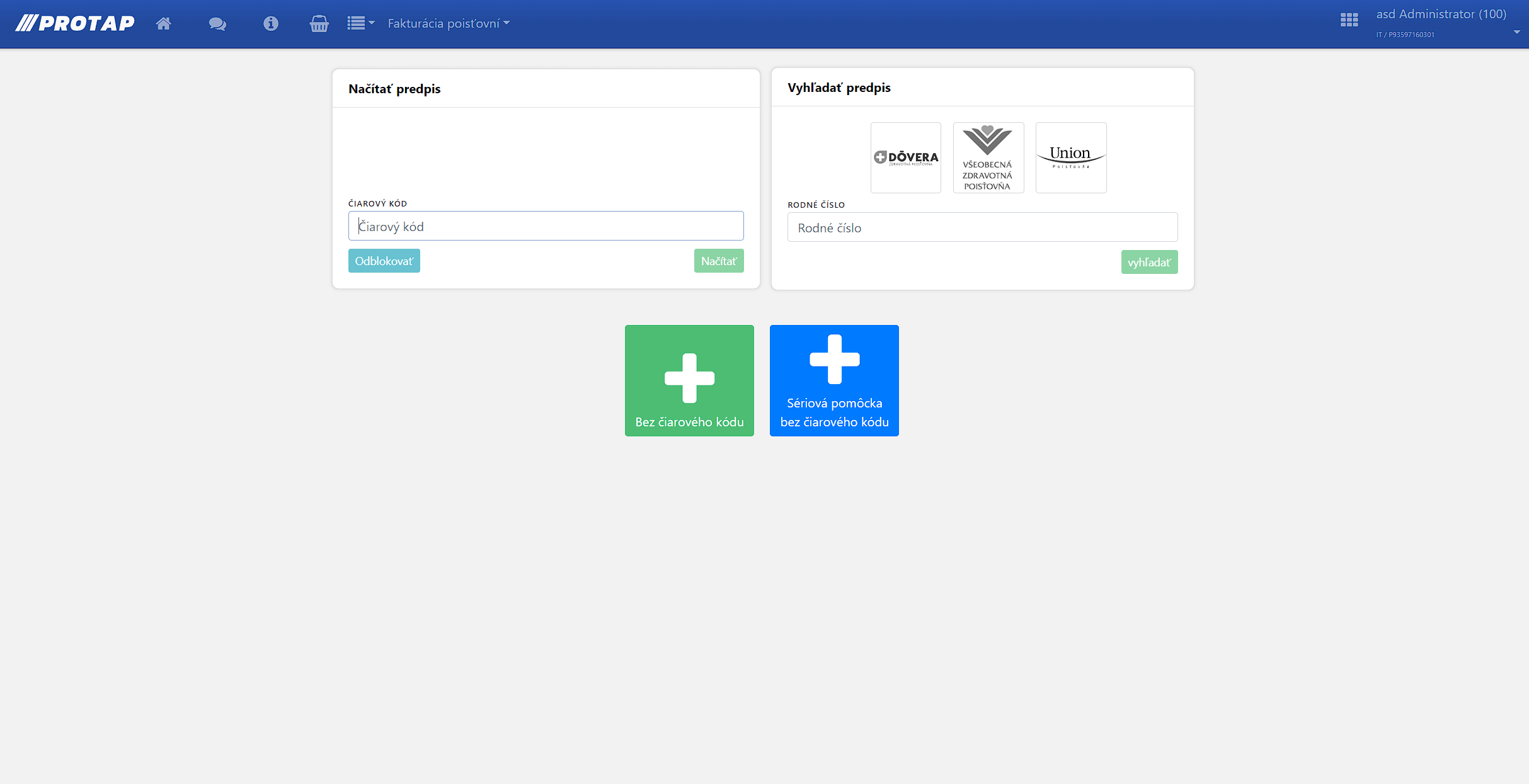1529x784 pixels.
Task: Click the info circle icon
Action: (271, 23)
